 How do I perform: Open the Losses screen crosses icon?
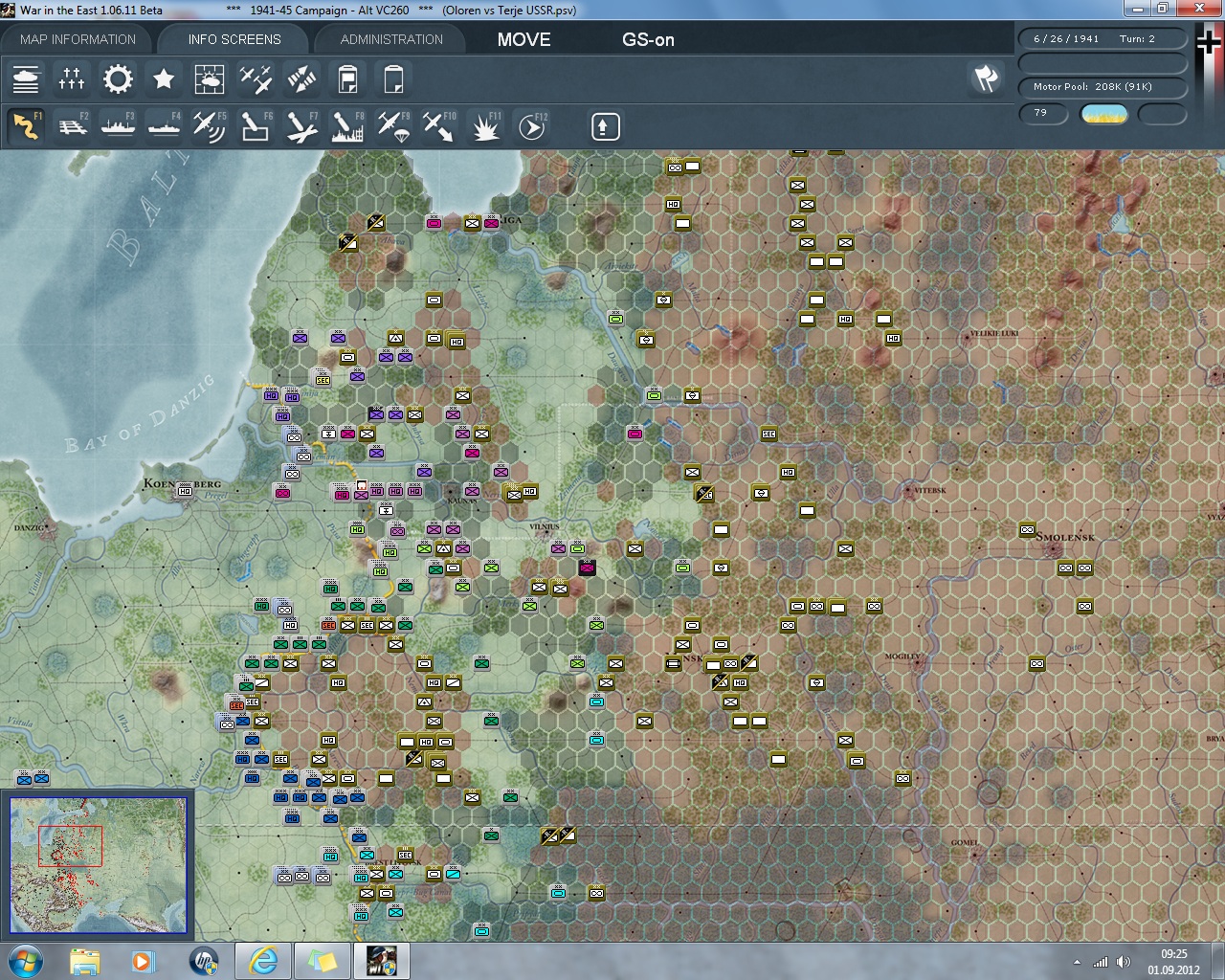pos(72,78)
